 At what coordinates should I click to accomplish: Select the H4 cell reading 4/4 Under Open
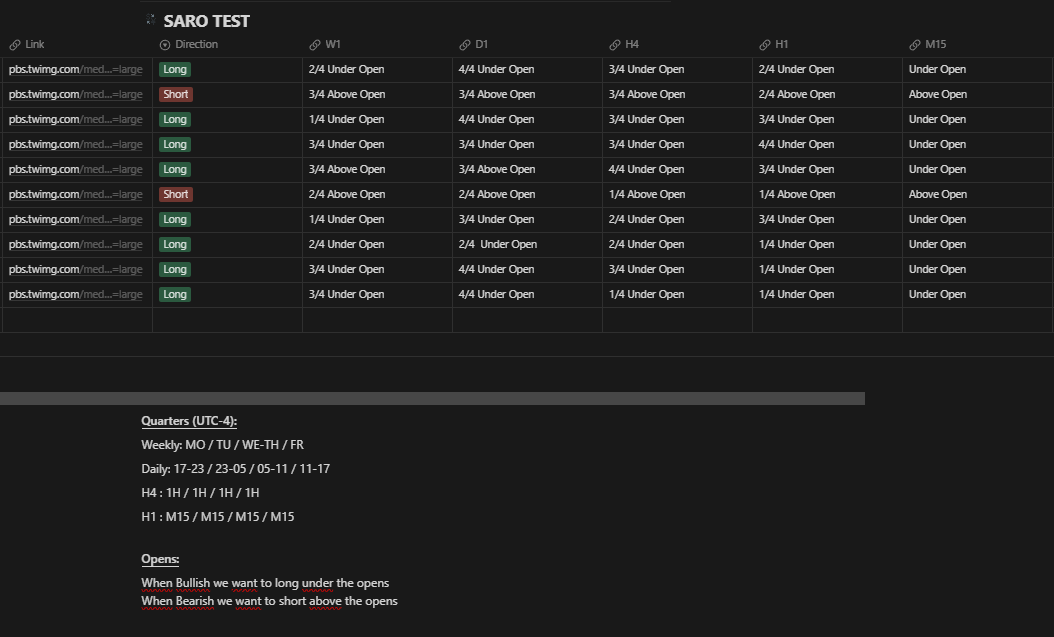pyautogui.click(x=677, y=169)
